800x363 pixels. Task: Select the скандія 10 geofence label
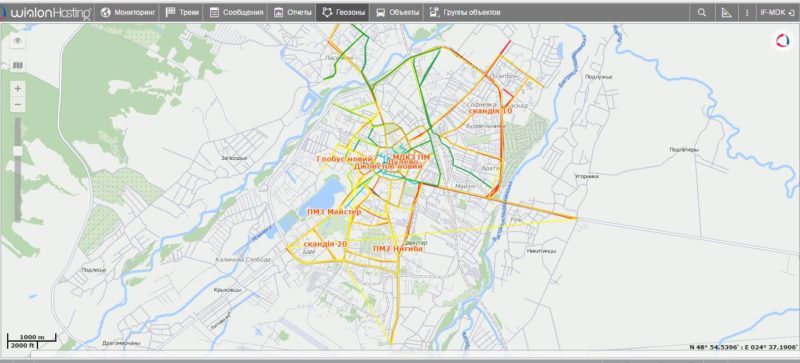coord(490,111)
